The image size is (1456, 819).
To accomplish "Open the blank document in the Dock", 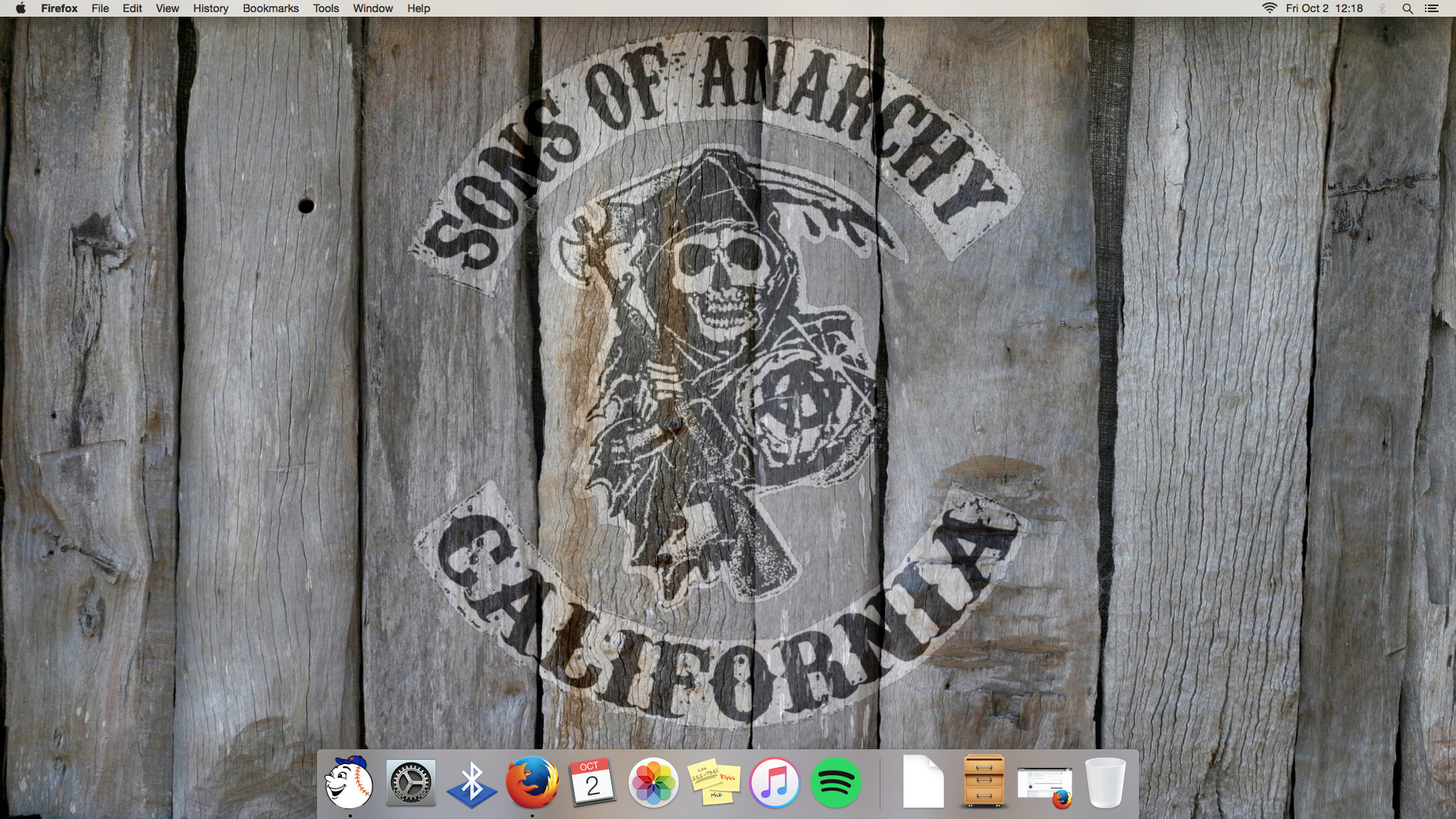I will tap(923, 781).
